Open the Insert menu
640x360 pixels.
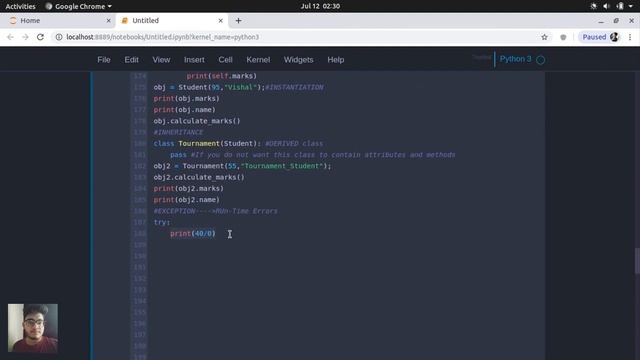pyautogui.click(x=194, y=60)
